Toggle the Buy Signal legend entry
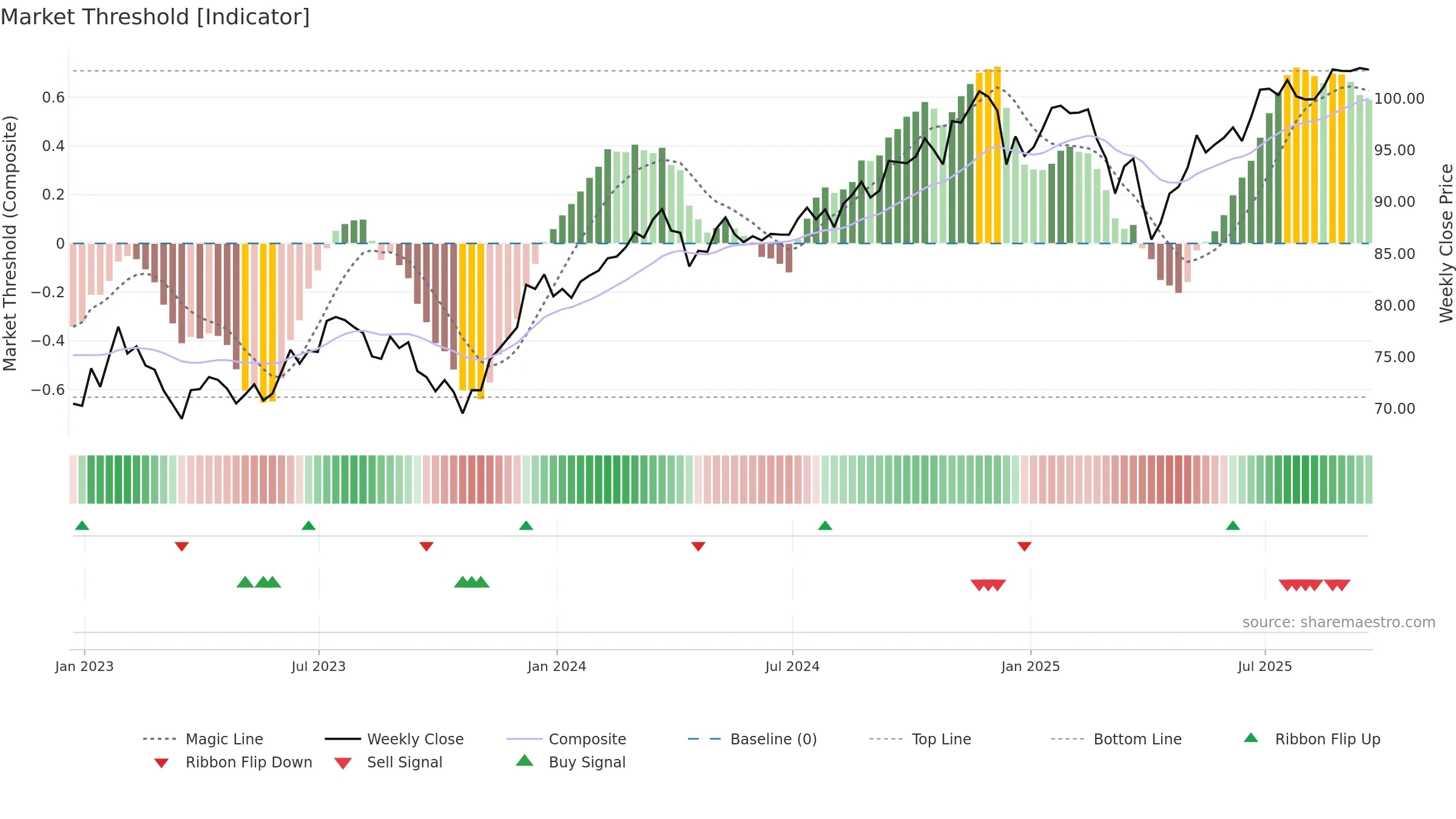Viewport: 1456px width, 819px height. [x=570, y=762]
